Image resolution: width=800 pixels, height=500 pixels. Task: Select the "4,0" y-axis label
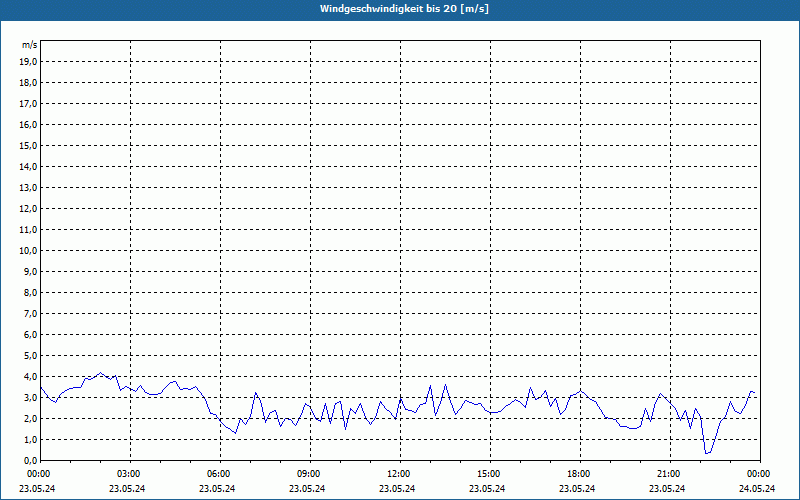(30, 377)
